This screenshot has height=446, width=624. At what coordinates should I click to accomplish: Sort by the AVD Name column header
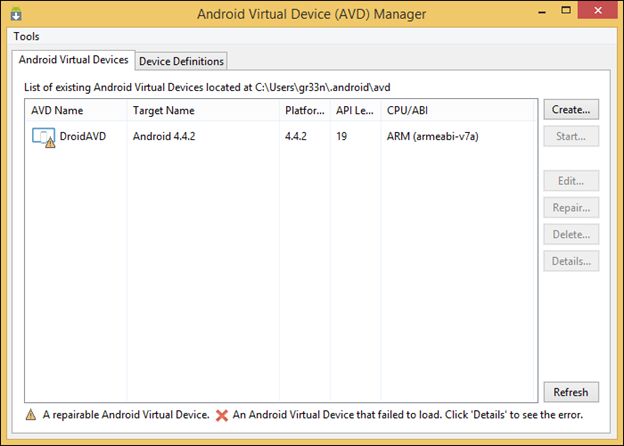click(x=76, y=110)
